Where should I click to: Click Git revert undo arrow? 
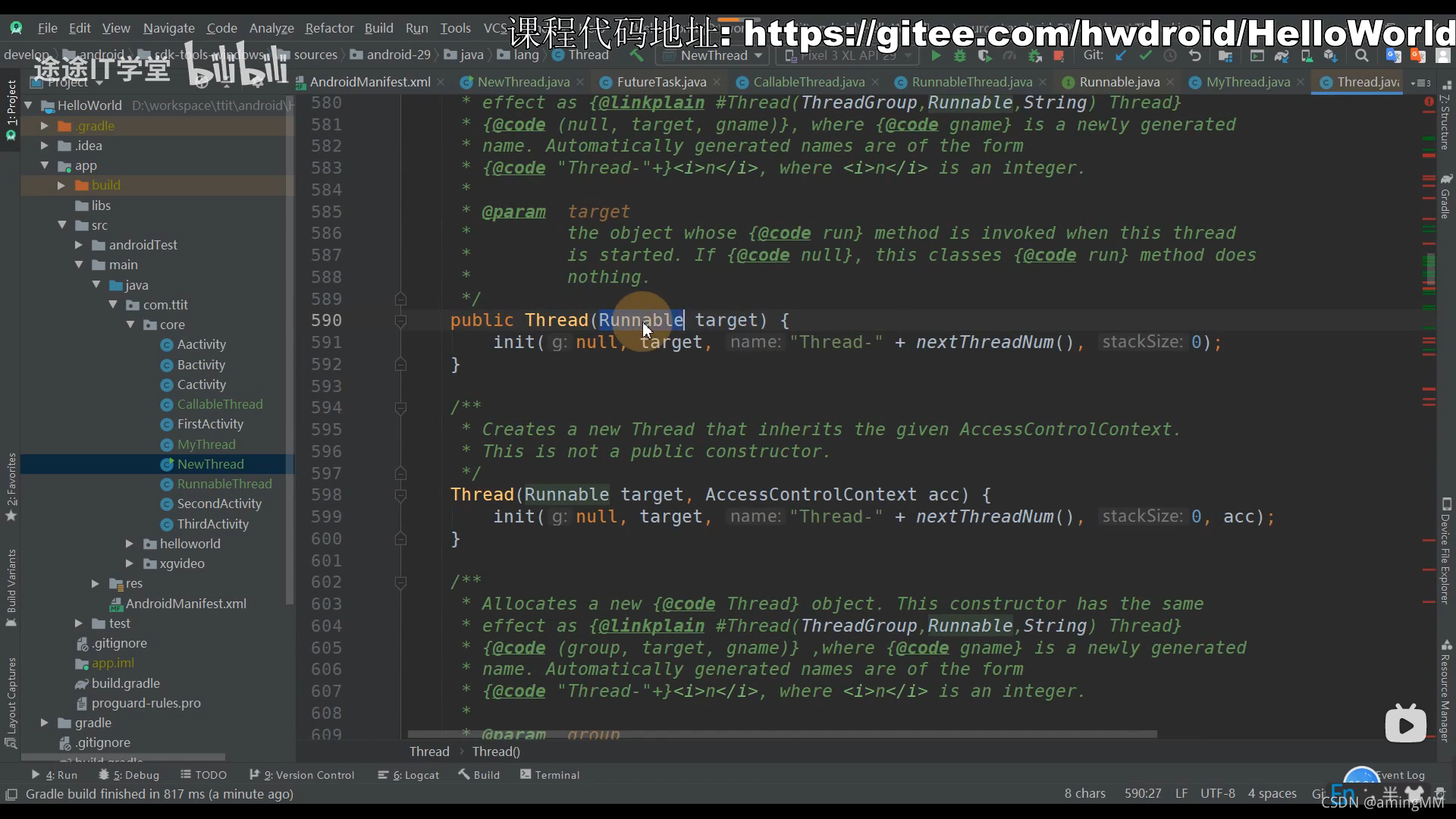[x=1195, y=55]
